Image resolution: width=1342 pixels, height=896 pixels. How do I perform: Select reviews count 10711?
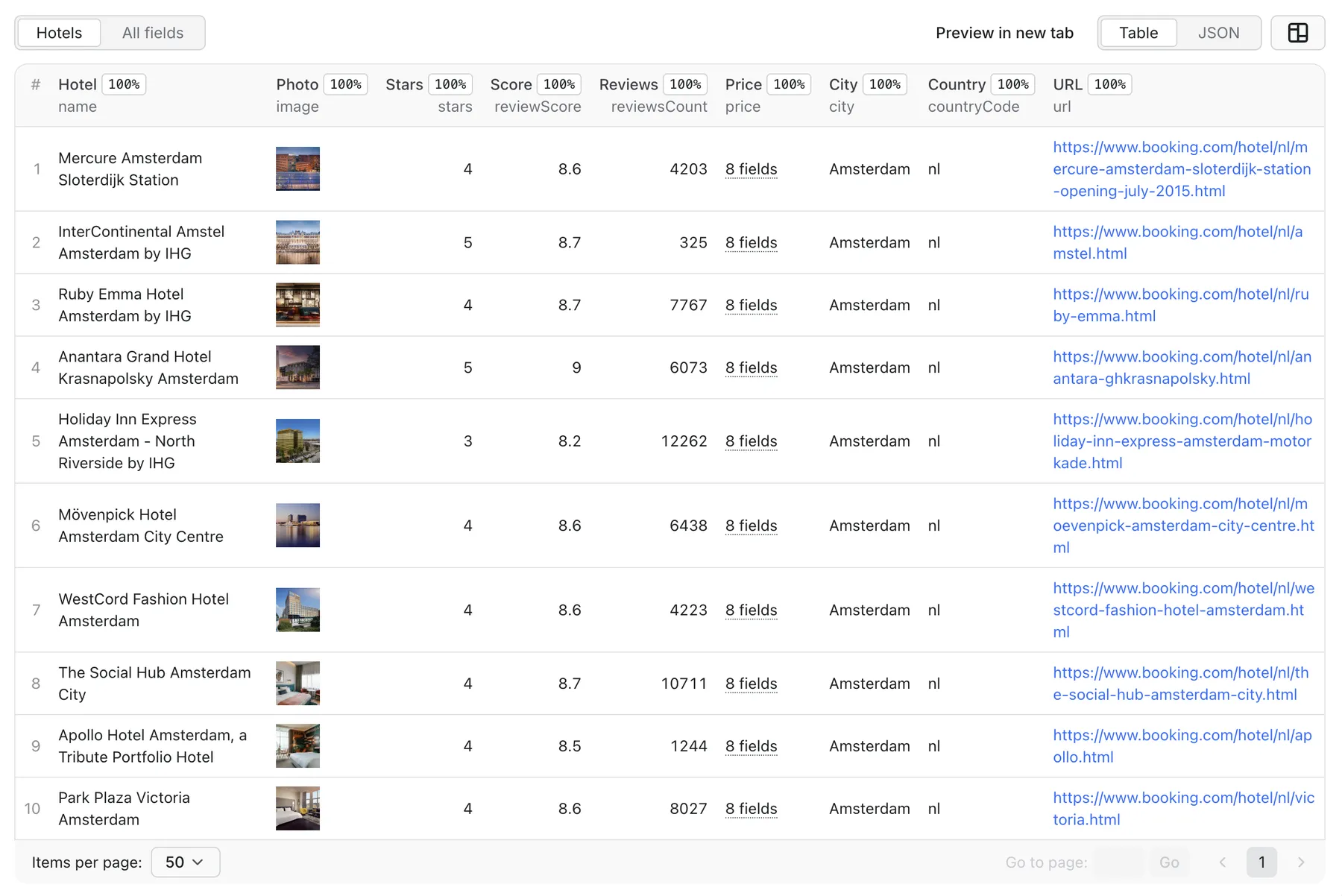coord(684,684)
